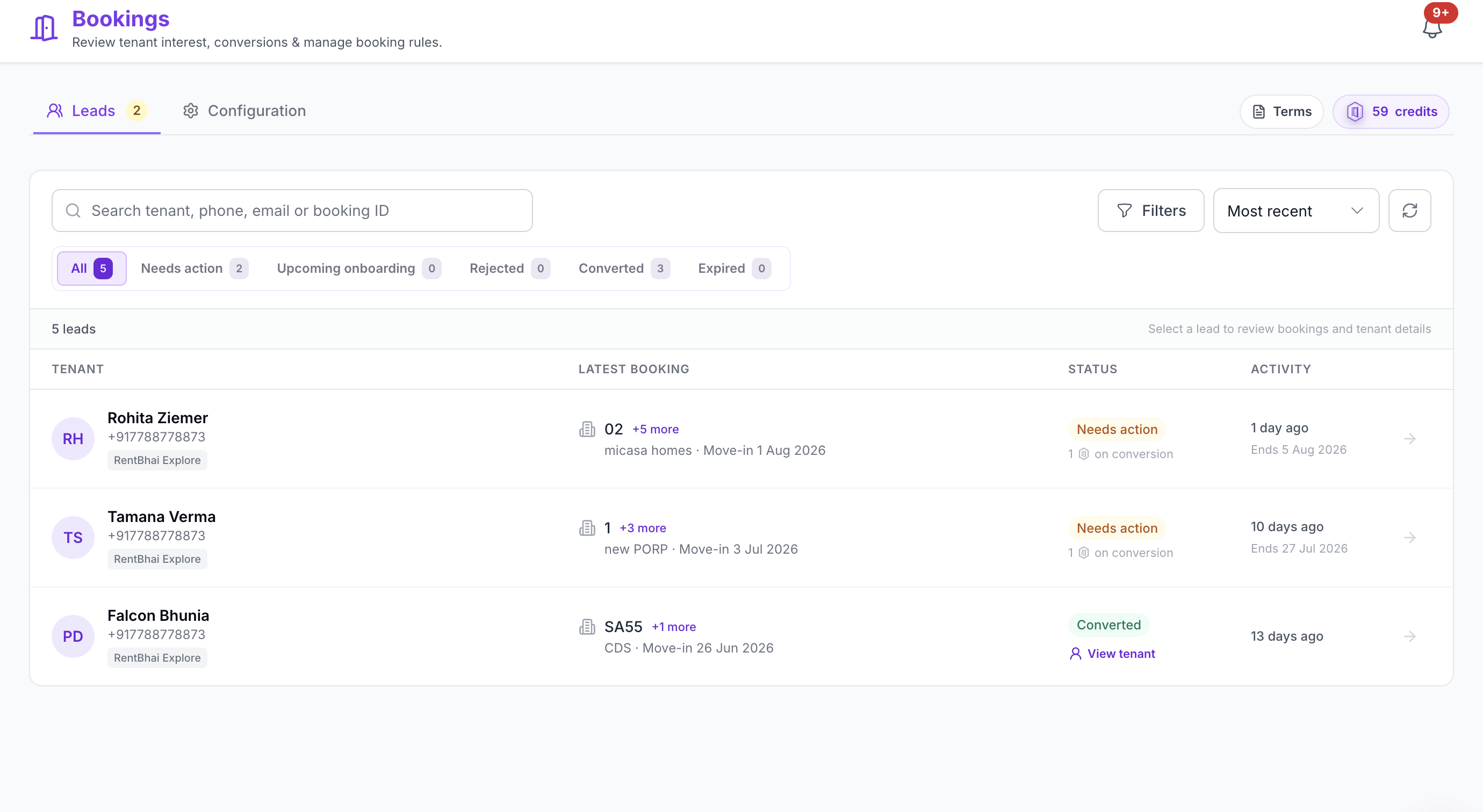This screenshot has width=1483, height=812.
Task: Click the '13 days ago' activity text
Action: point(1287,636)
